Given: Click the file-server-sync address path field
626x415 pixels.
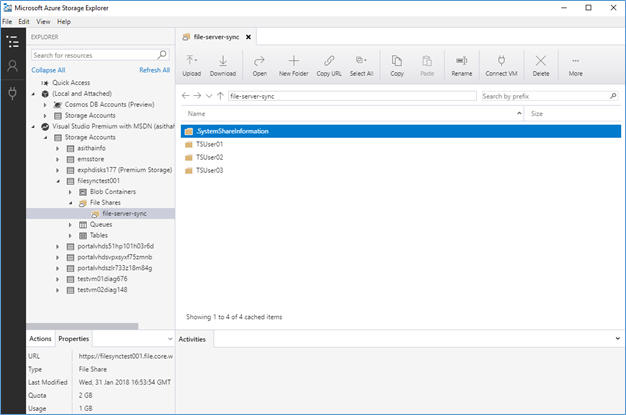Looking at the screenshot, I should point(352,96).
